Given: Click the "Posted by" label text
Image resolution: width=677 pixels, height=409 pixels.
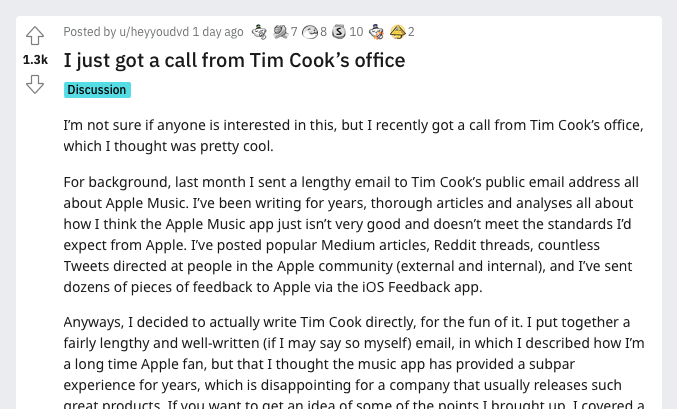Looking at the screenshot, I should [88, 32].
